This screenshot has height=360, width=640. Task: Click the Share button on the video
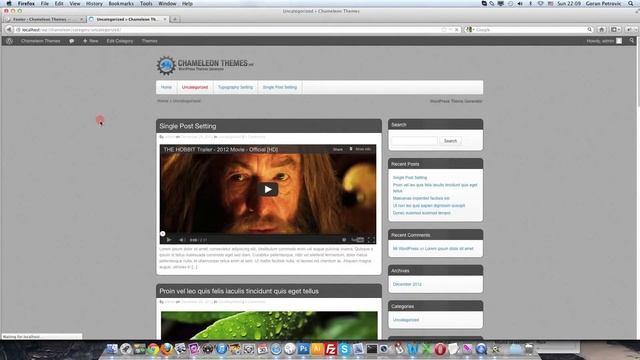click(338, 149)
